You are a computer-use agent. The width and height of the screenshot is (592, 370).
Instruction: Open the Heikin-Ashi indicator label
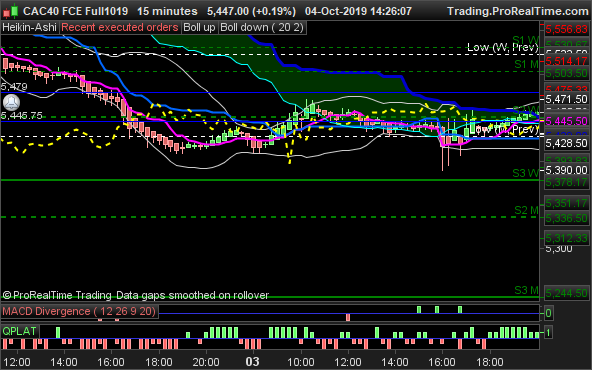[x=29, y=28]
